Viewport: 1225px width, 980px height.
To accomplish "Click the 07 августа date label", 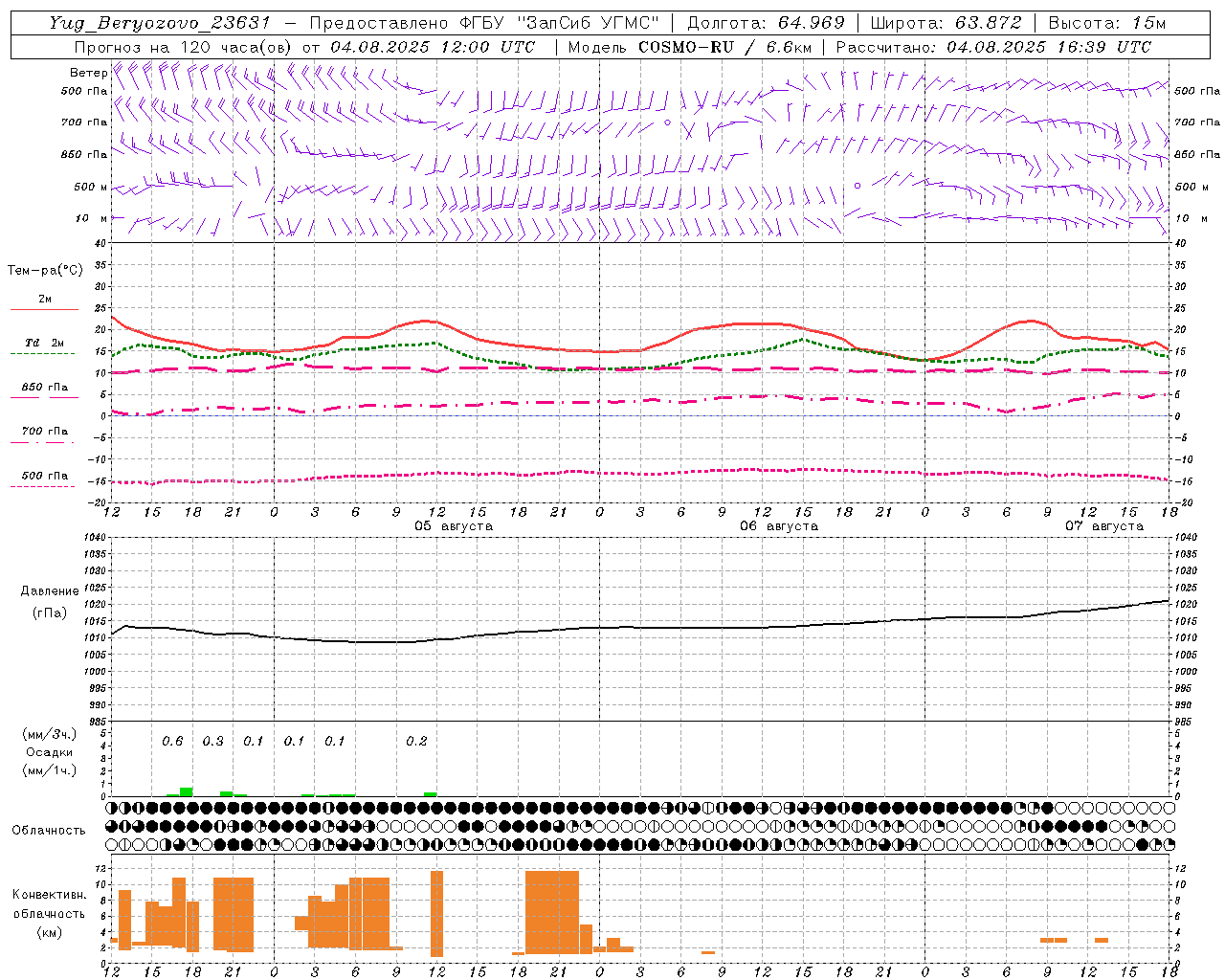I will [x=1104, y=526].
